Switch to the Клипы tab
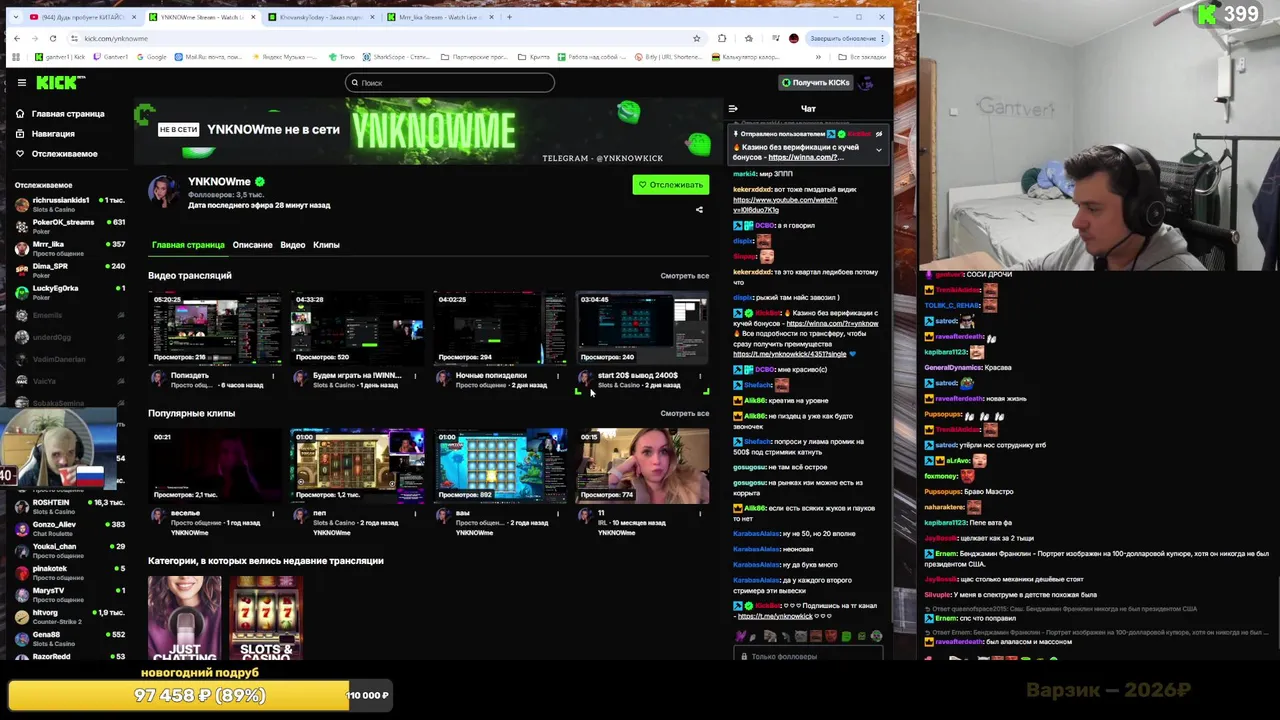1280x720 pixels. 326,245
